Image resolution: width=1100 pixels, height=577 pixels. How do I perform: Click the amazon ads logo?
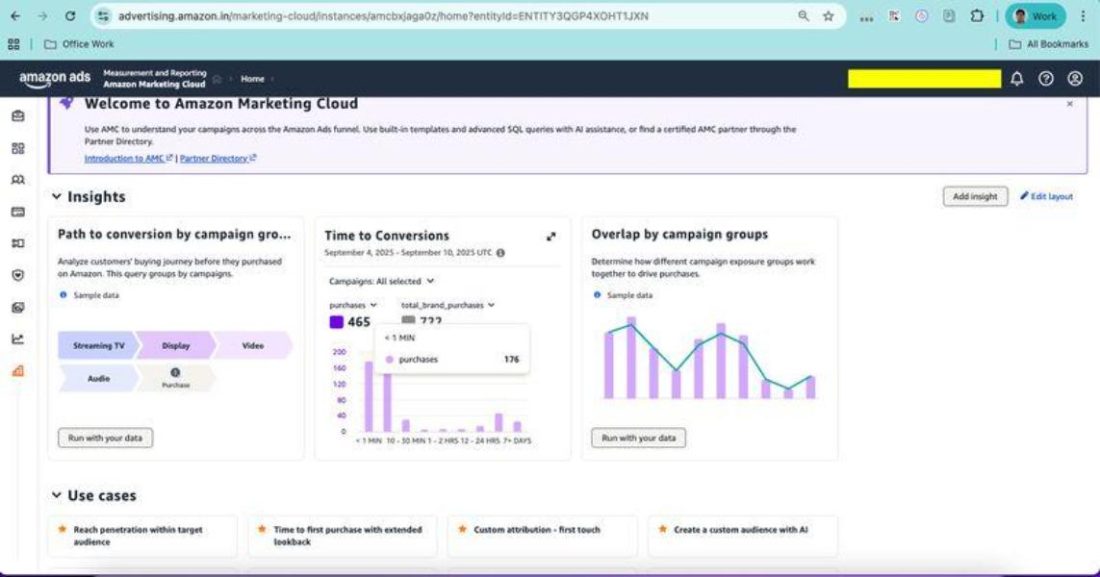55,79
